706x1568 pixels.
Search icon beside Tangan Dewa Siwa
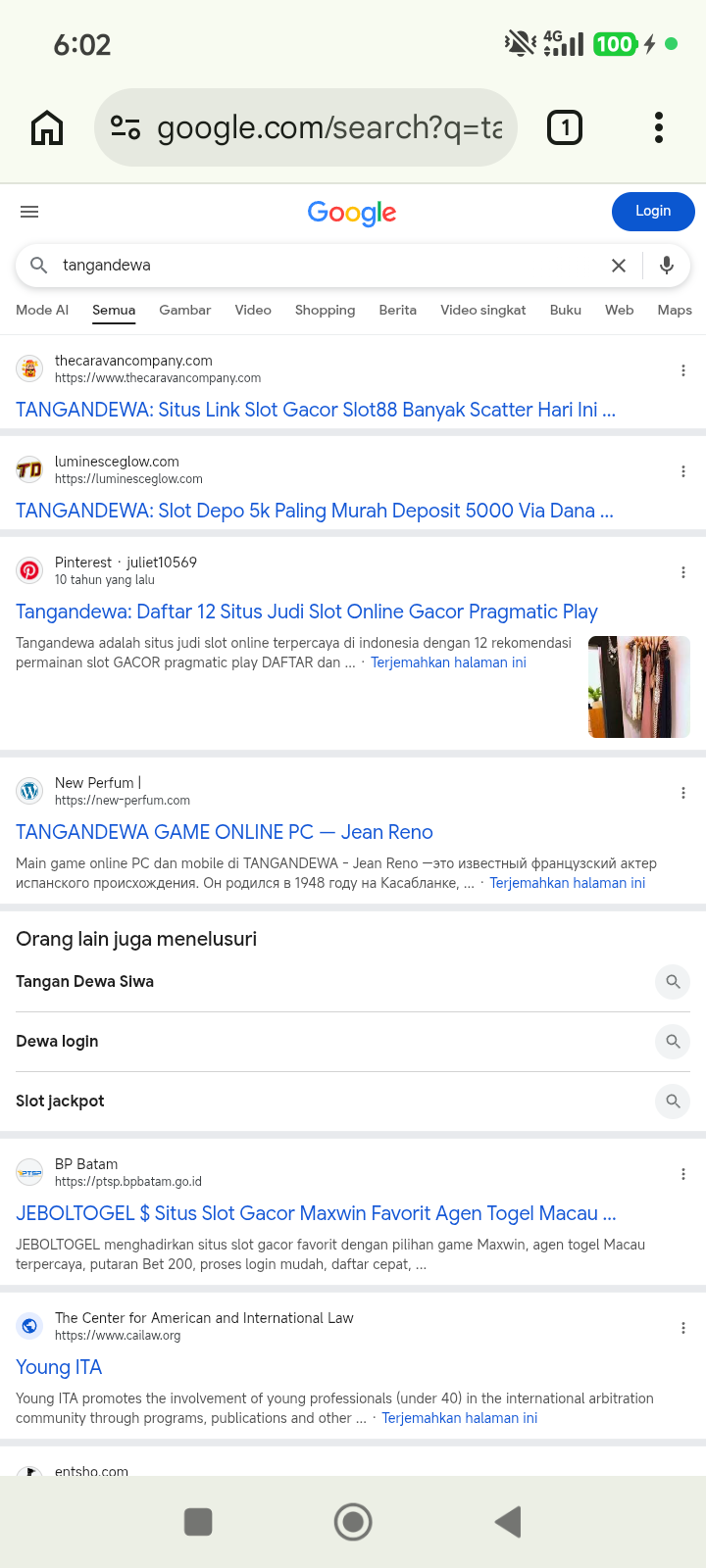pos(673,982)
